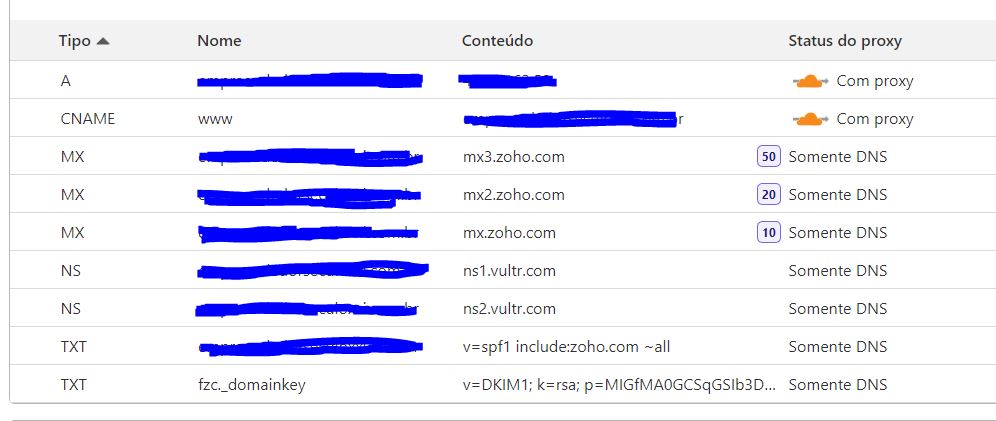Click the v=spf1 include:zoho.com TXT value
The height and width of the screenshot is (421, 996).
click(x=567, y=347)
